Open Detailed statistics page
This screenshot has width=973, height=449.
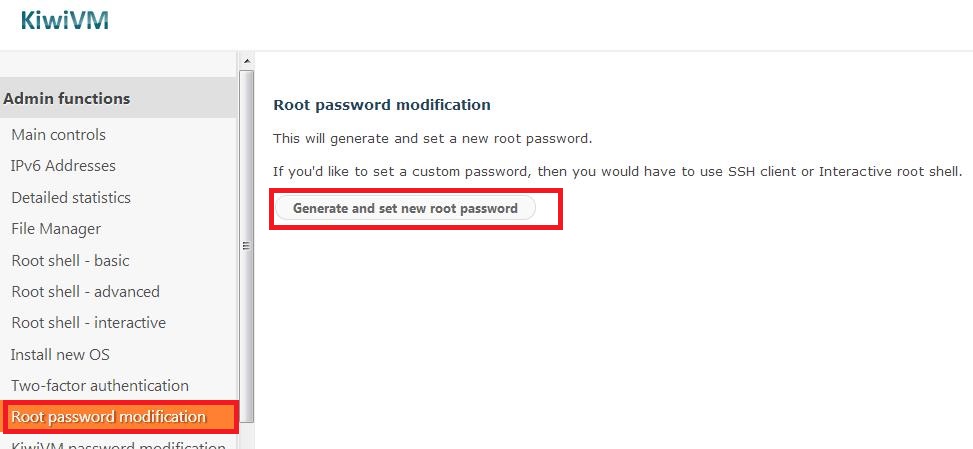point(71,197)
